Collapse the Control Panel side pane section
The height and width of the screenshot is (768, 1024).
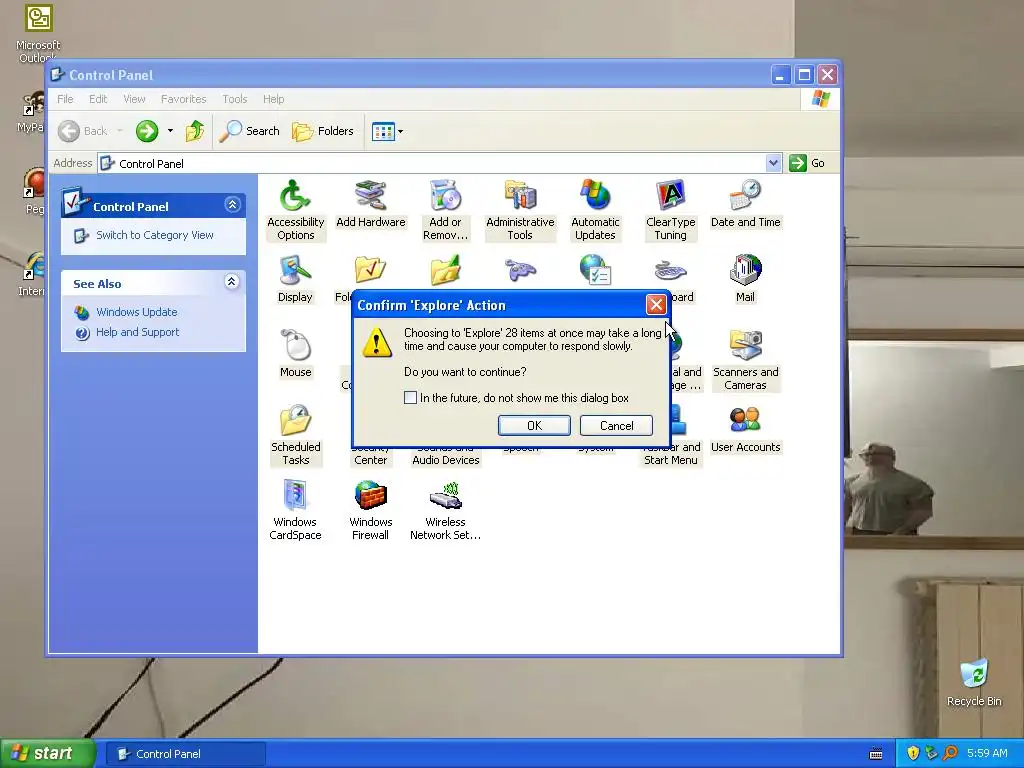pyautogui.click(x=232, y=205)
